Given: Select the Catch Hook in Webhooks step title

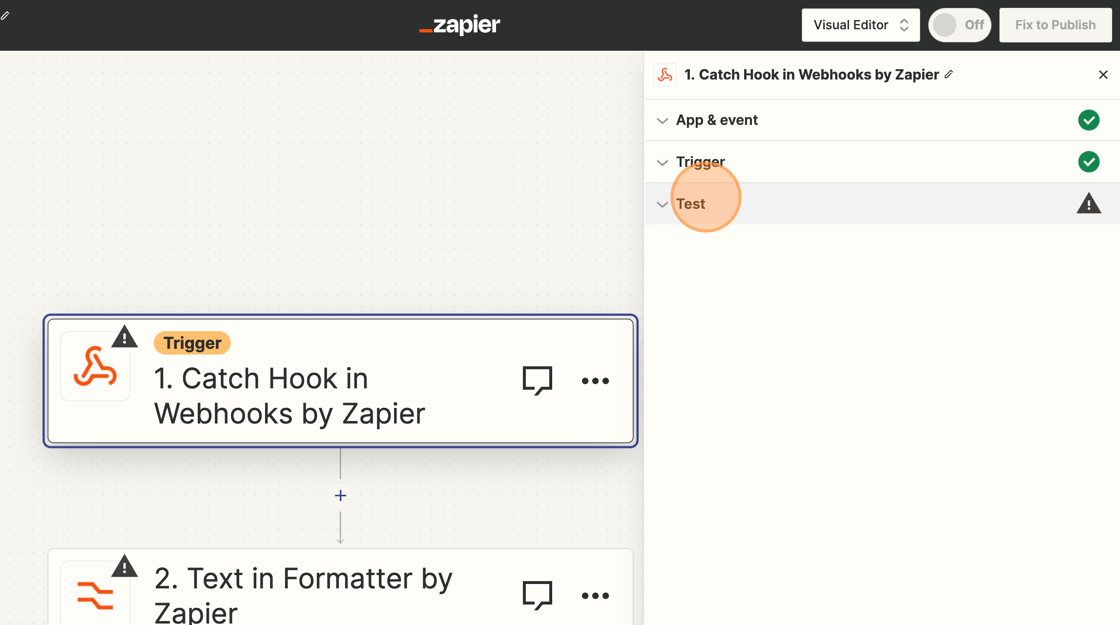Looking at the screenshot, I should [289, 396].
